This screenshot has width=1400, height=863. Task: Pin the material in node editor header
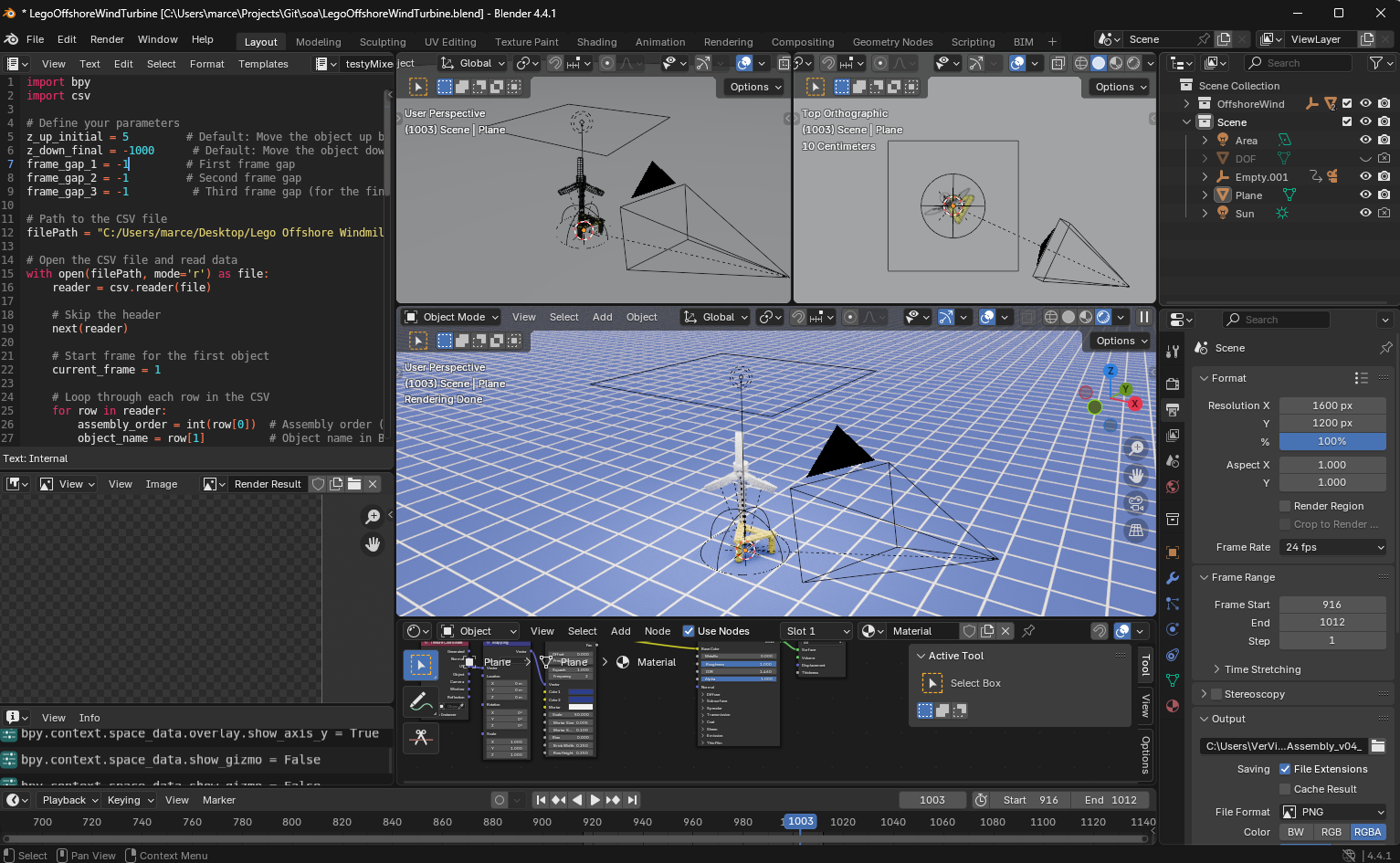point(1028,631)
